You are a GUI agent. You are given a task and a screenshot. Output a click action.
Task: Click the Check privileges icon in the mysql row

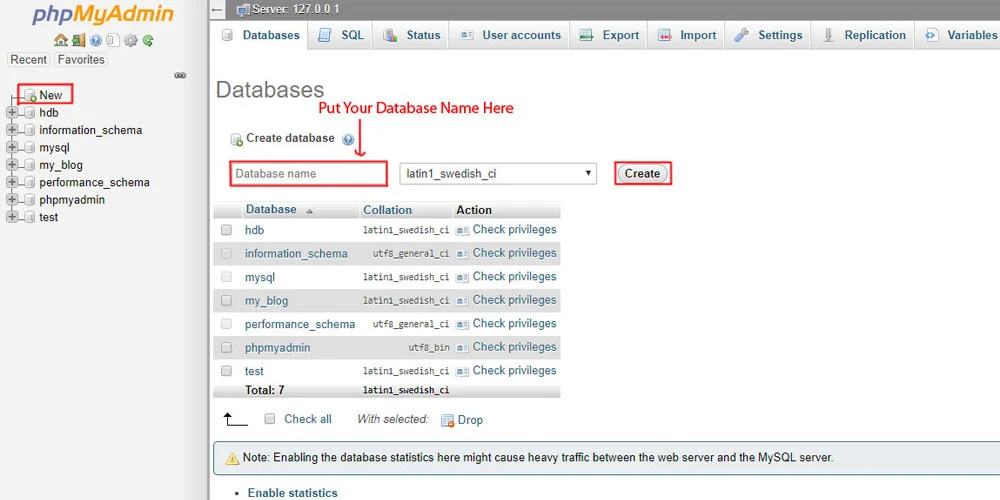462,277
